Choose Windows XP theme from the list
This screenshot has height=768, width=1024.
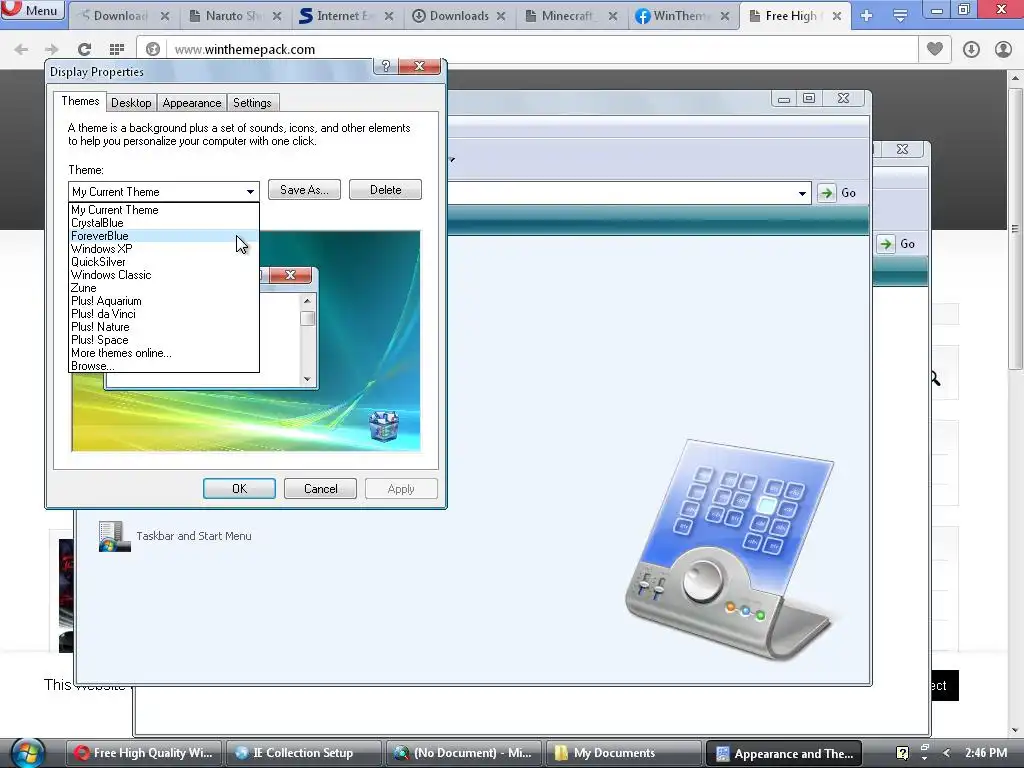[164, 249]
